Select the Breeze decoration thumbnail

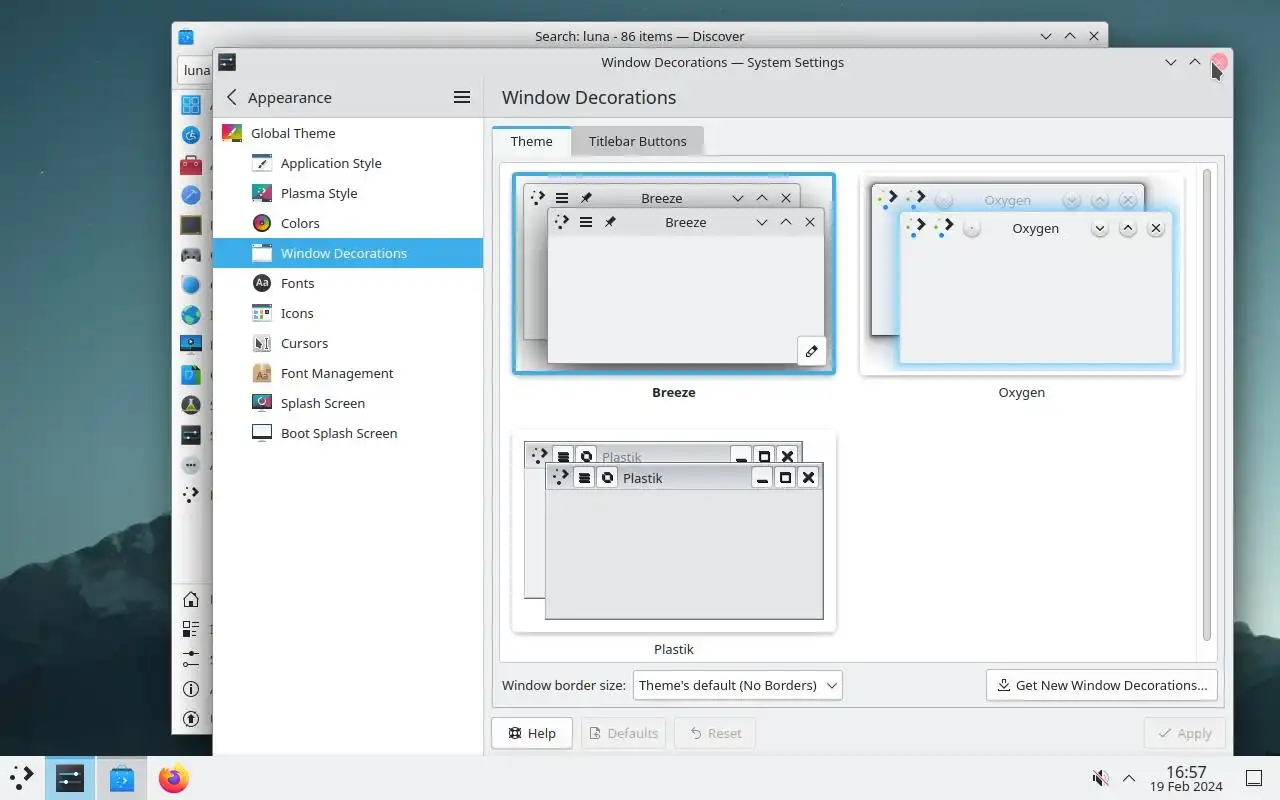[674, 274]
